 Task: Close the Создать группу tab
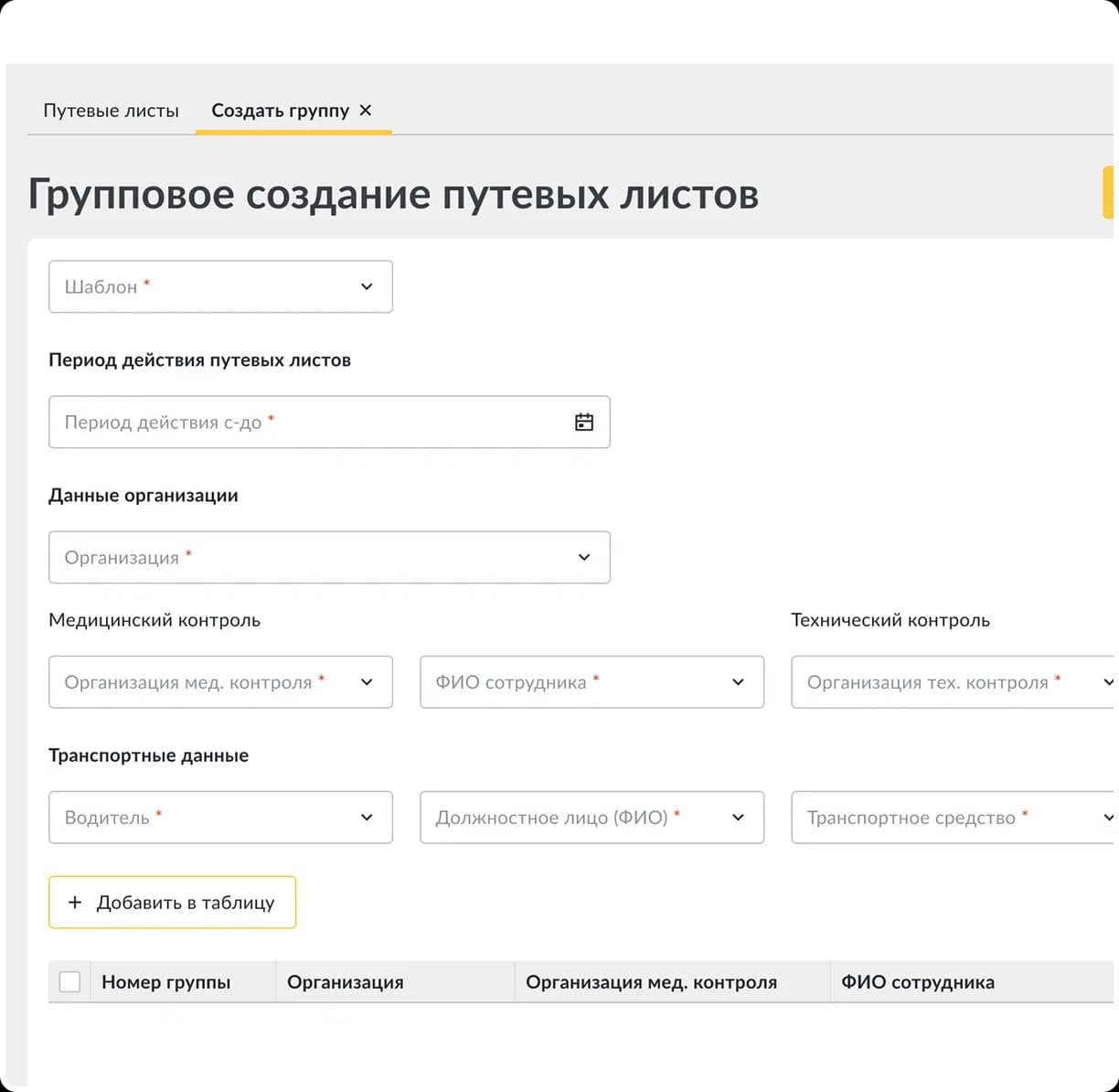click(x=366, y=110)
